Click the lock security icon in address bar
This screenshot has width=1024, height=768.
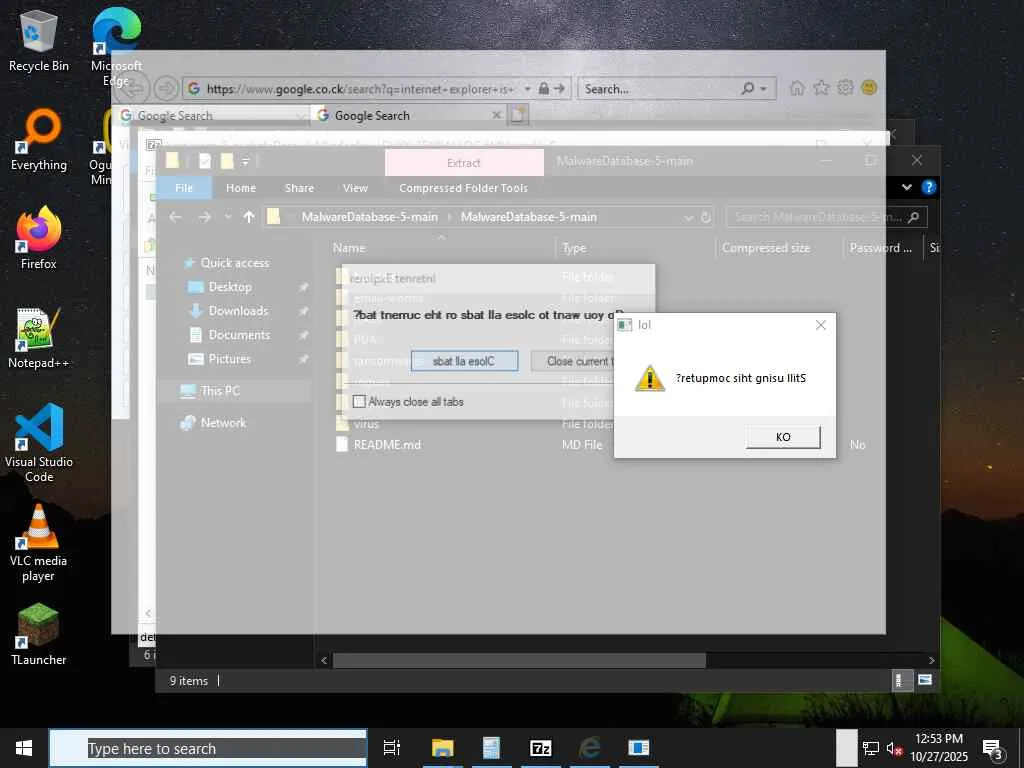coord(543,88)
